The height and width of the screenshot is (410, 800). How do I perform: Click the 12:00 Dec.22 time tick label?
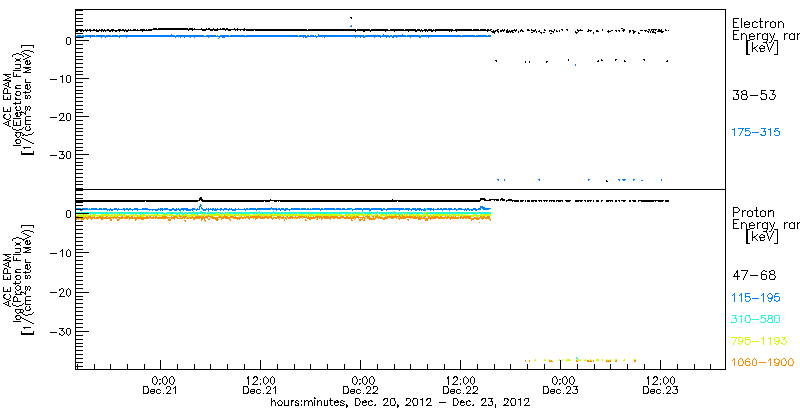click(x=461, y=385)
